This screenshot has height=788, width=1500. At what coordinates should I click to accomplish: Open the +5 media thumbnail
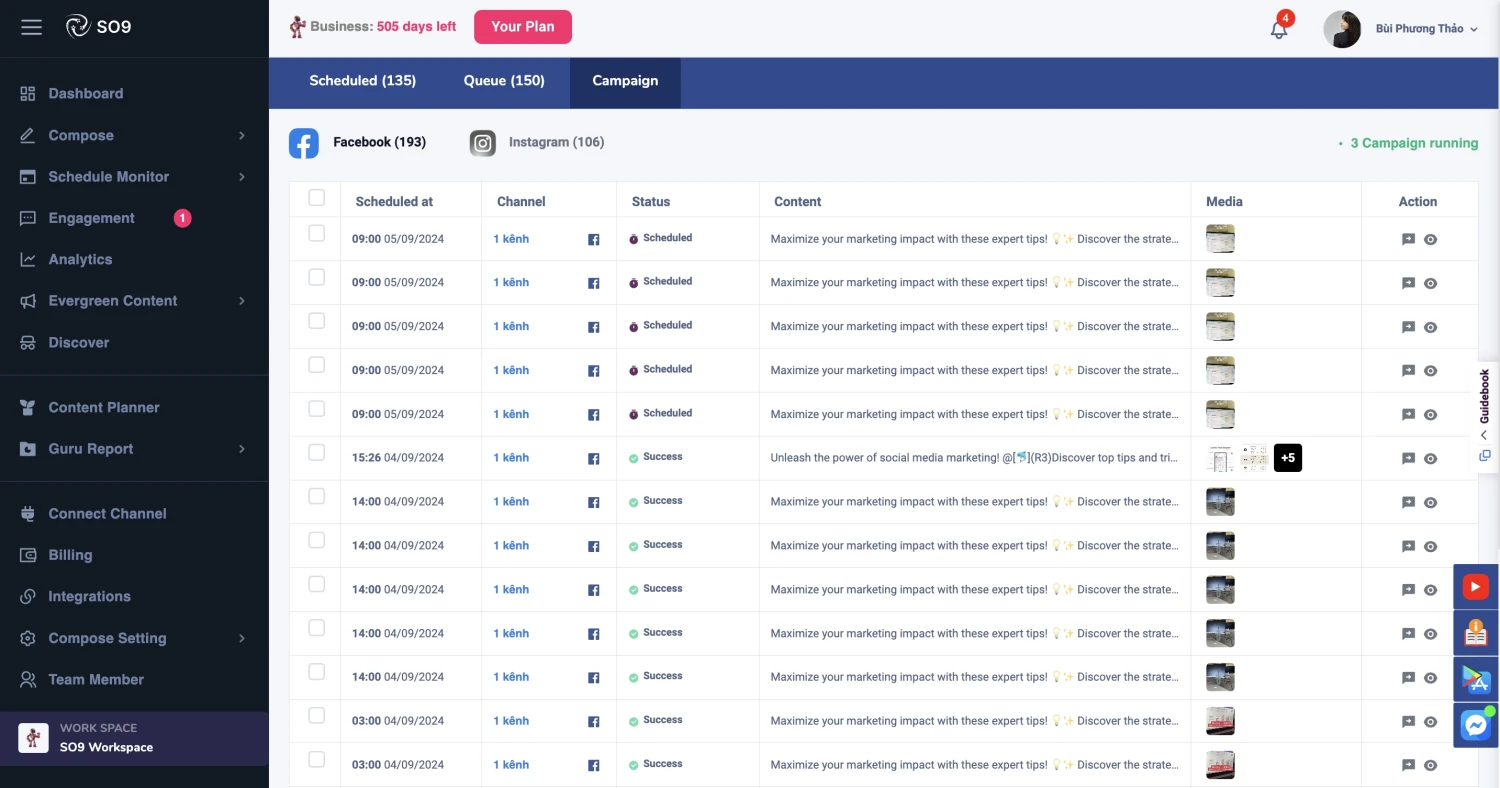(x=1288, y=458)
